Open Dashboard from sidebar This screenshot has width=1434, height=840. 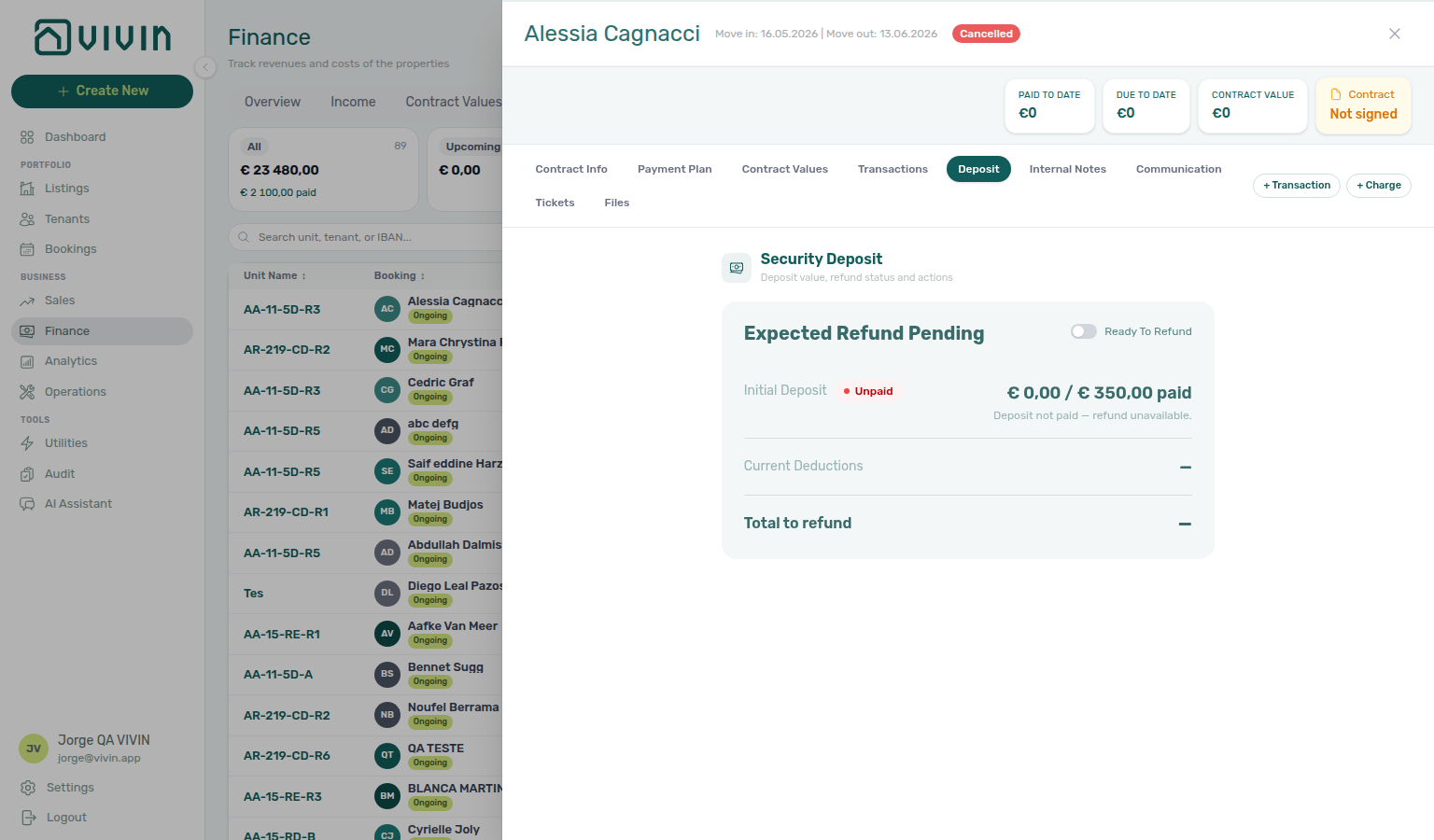(102, 137)
